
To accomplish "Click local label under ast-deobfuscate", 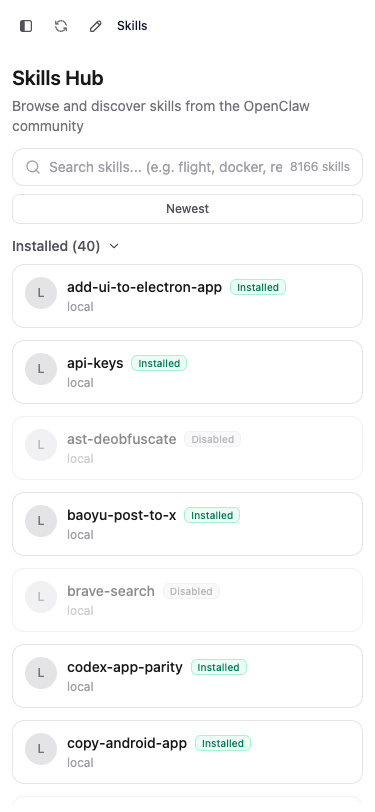I will pos(80,459).
